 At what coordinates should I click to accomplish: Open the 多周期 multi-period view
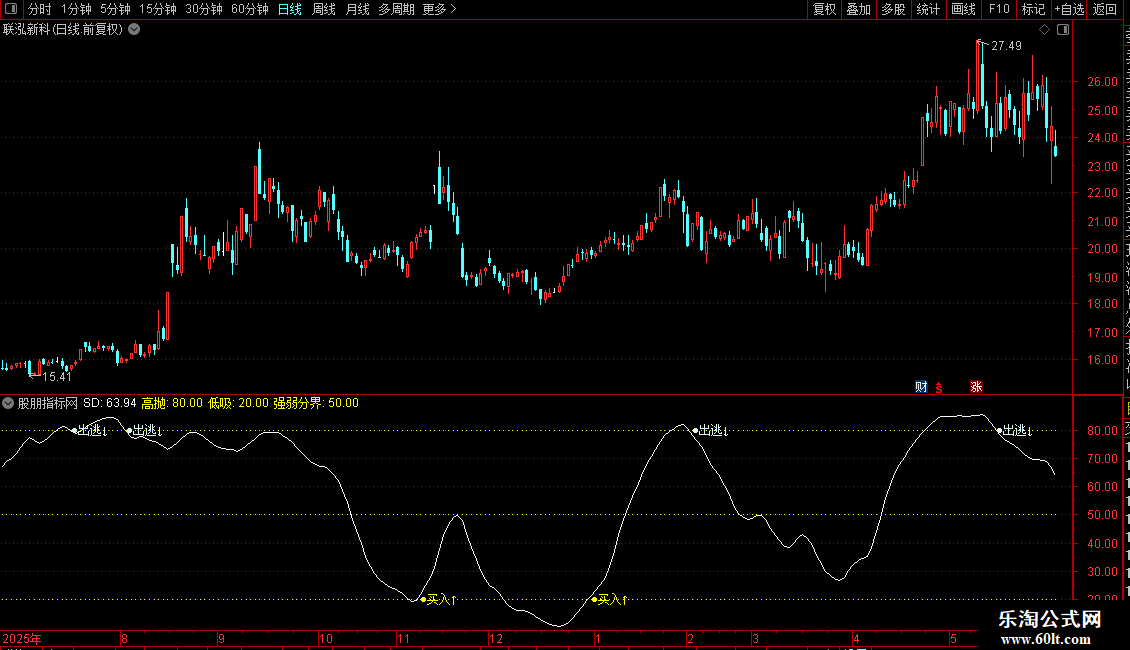pyautogui.click(x=396, y=9)
